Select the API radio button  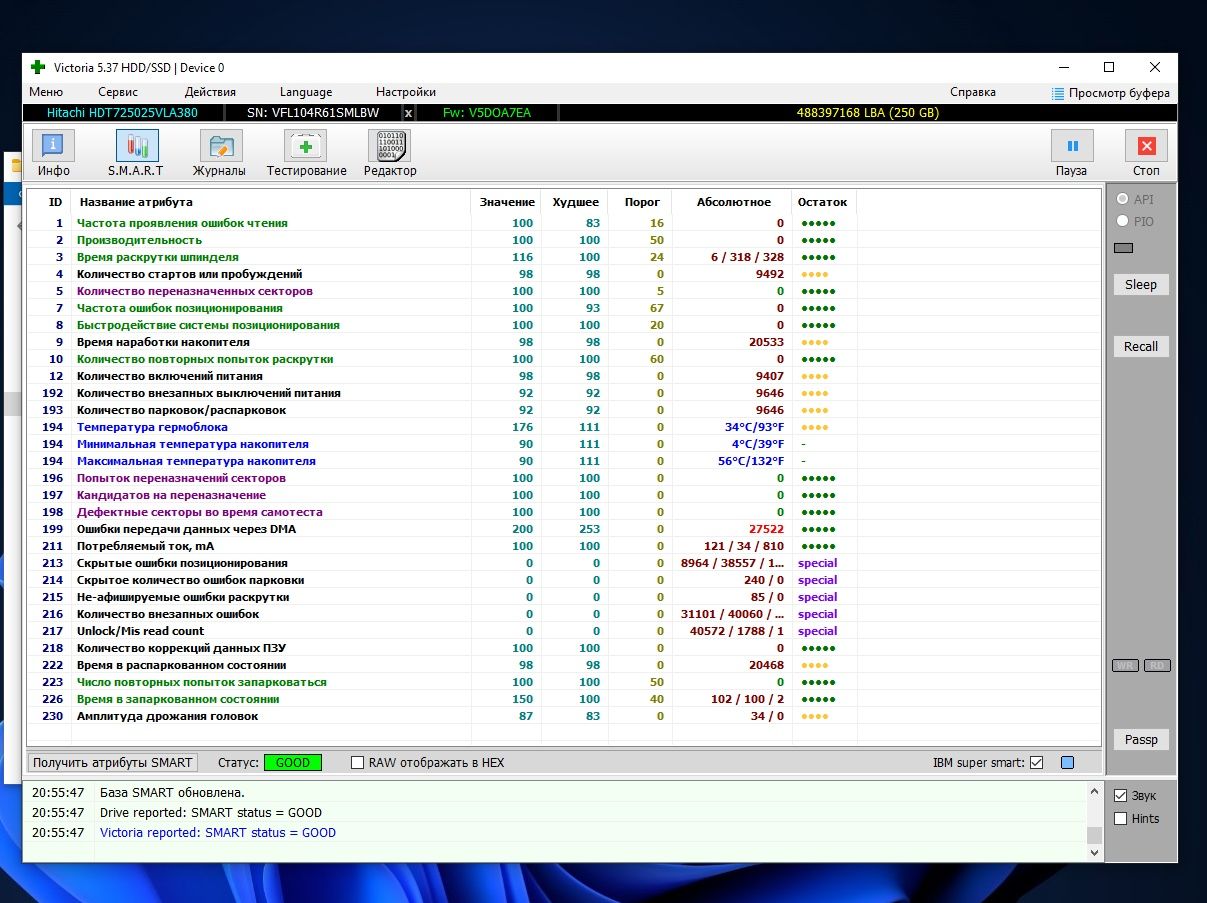coord(1123,199)
